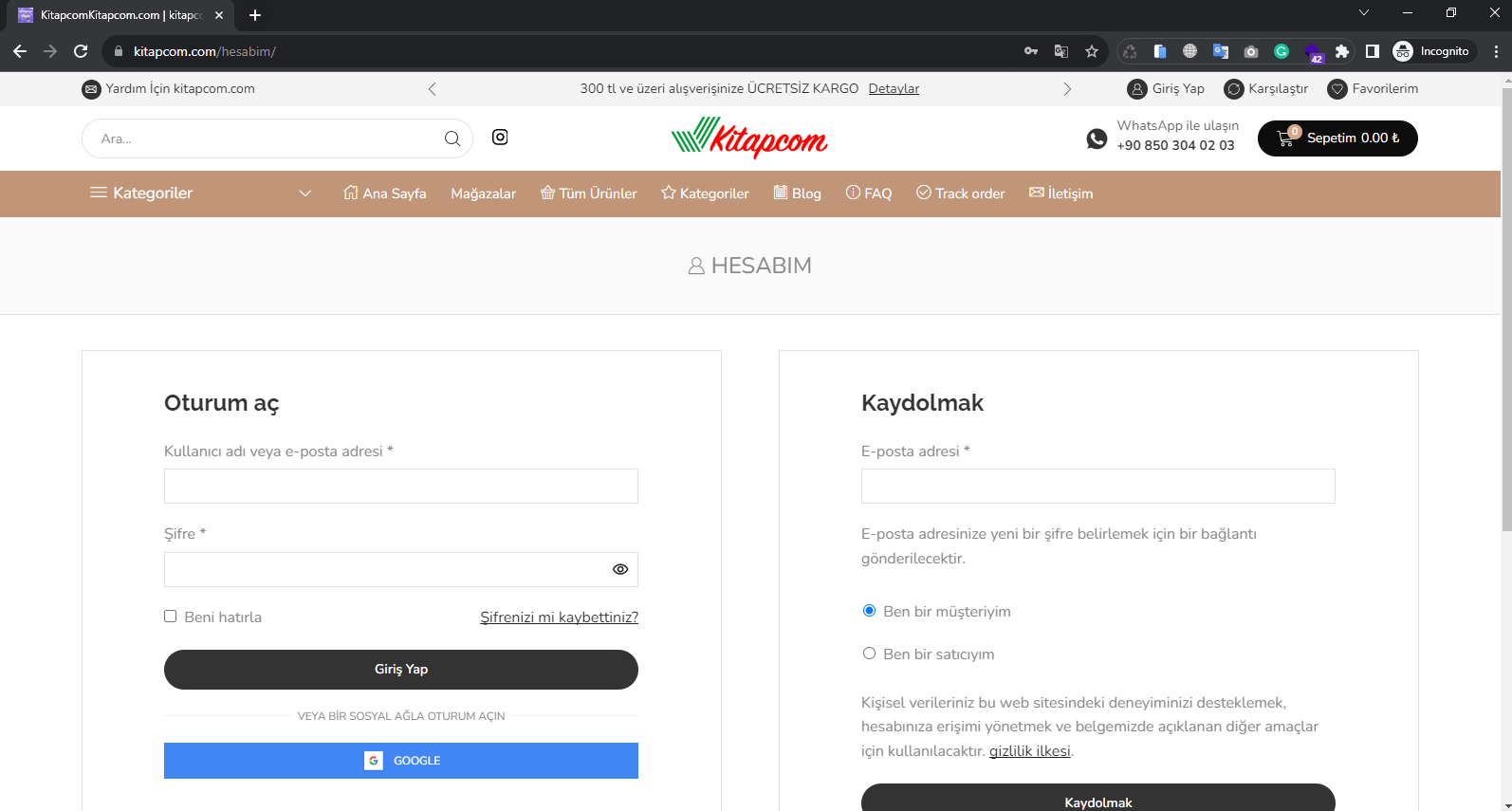Image resolution: width=1512 pixels, height=811 pixels.
Task: Toggle the browser side panel icon
Action: (1373, 51)
